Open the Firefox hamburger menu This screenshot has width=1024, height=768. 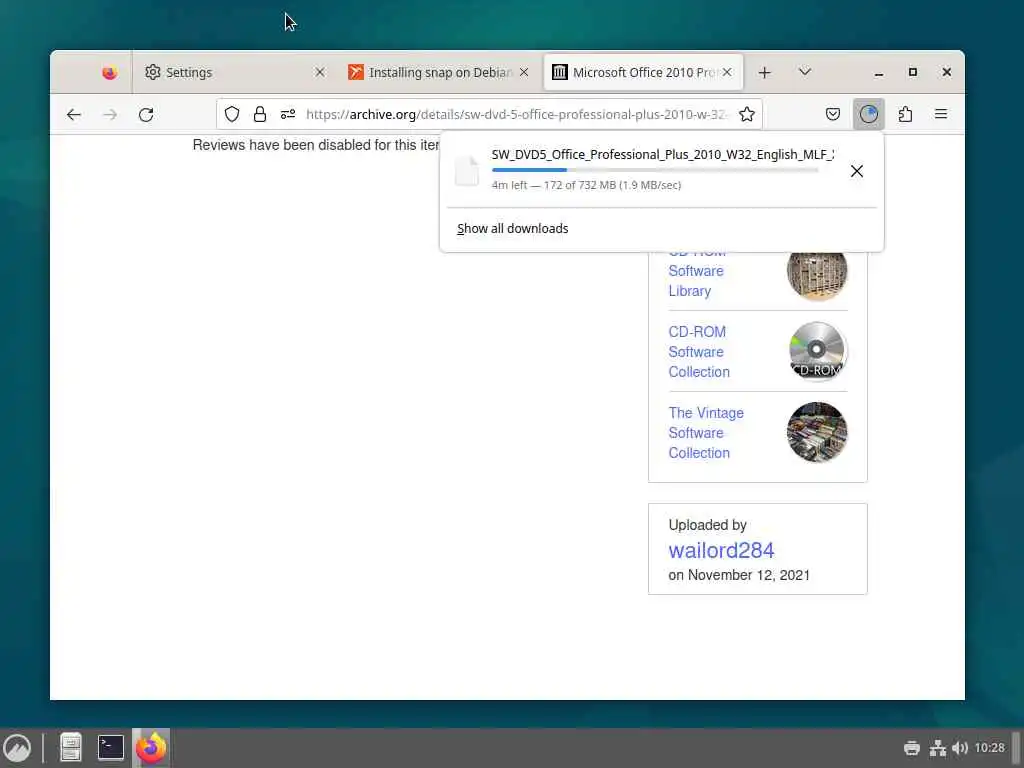(941, 114)
